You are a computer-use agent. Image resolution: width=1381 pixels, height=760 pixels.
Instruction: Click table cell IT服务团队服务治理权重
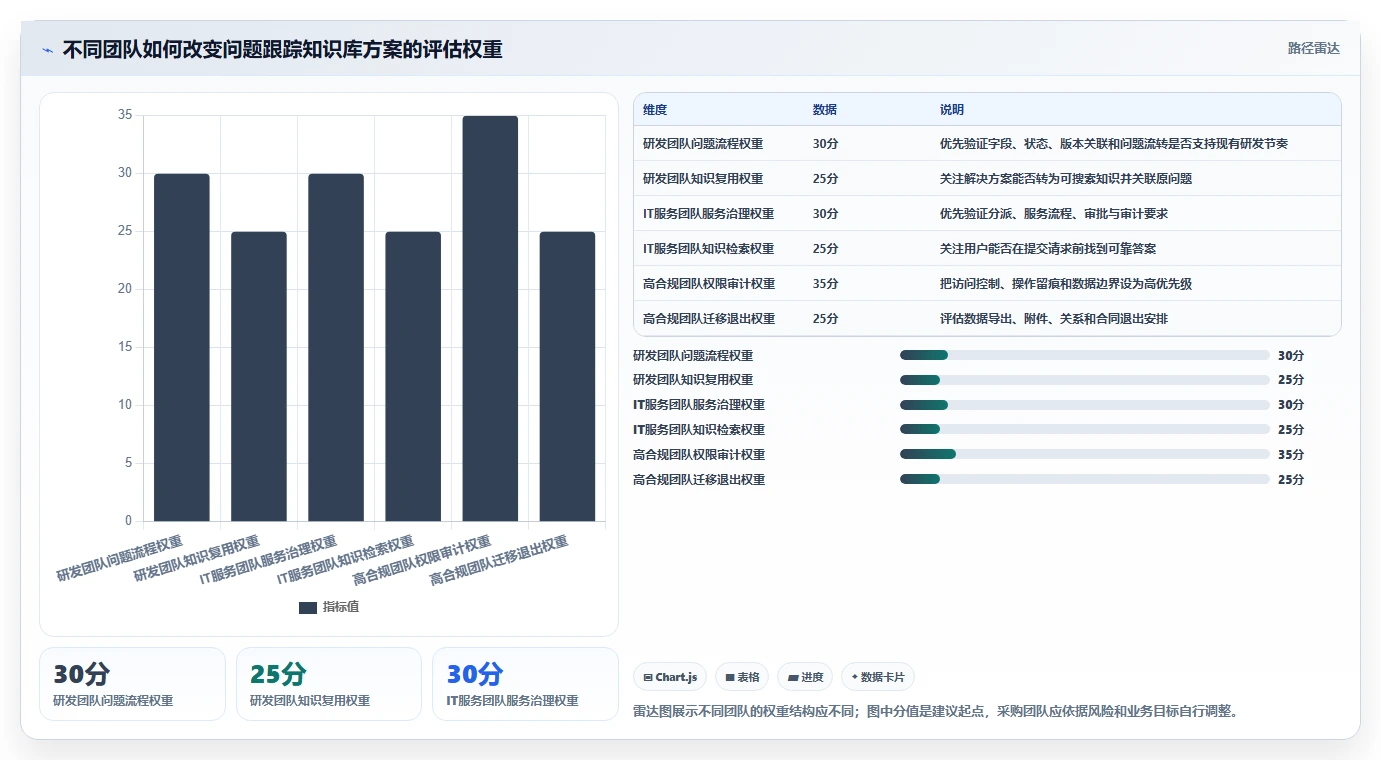(x=708, y=214)
